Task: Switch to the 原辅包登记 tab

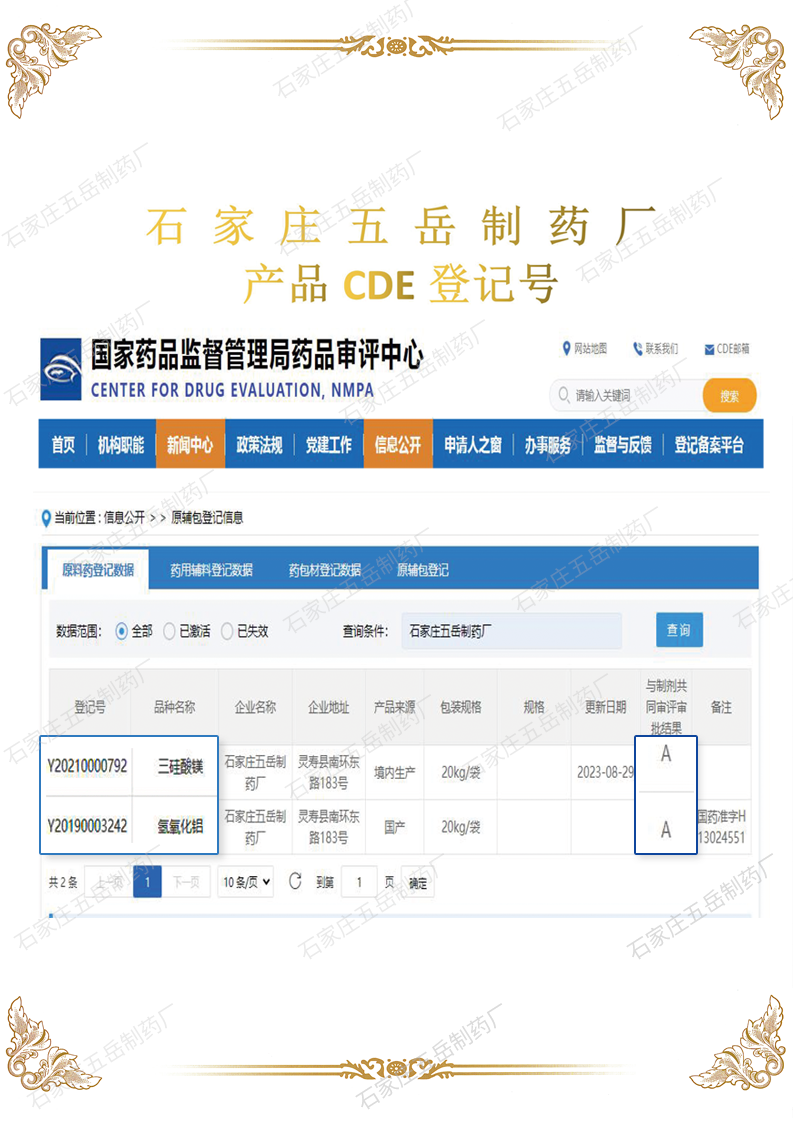Action: 423,570
